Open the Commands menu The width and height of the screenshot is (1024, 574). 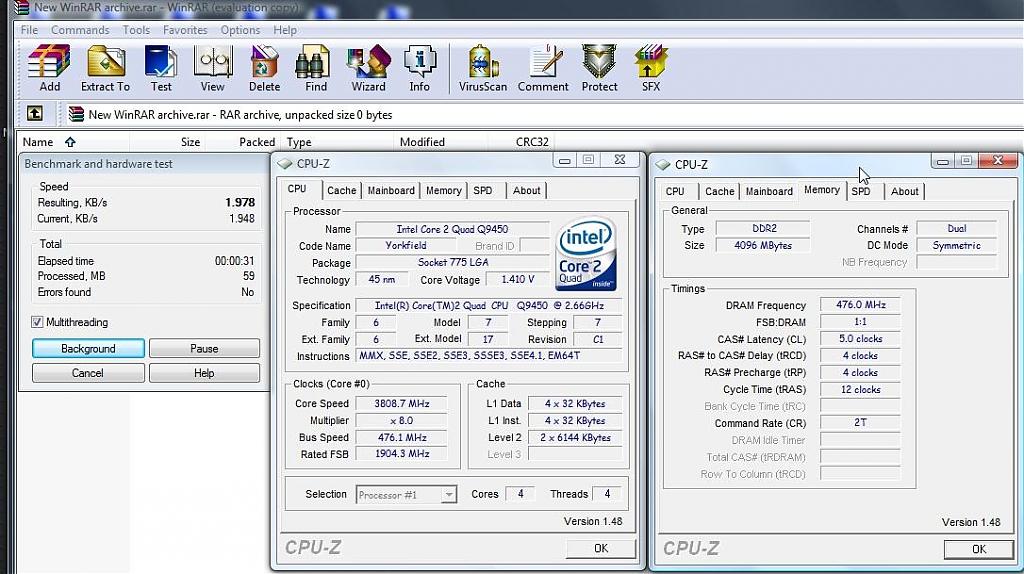point(80,30)
